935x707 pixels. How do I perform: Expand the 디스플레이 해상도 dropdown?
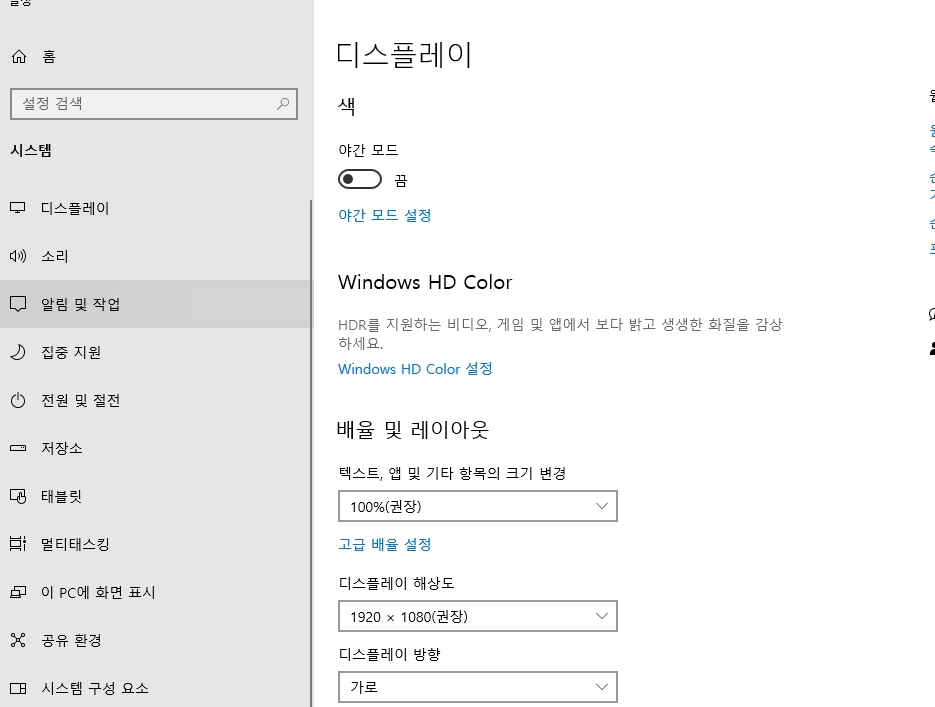(477, 616)
